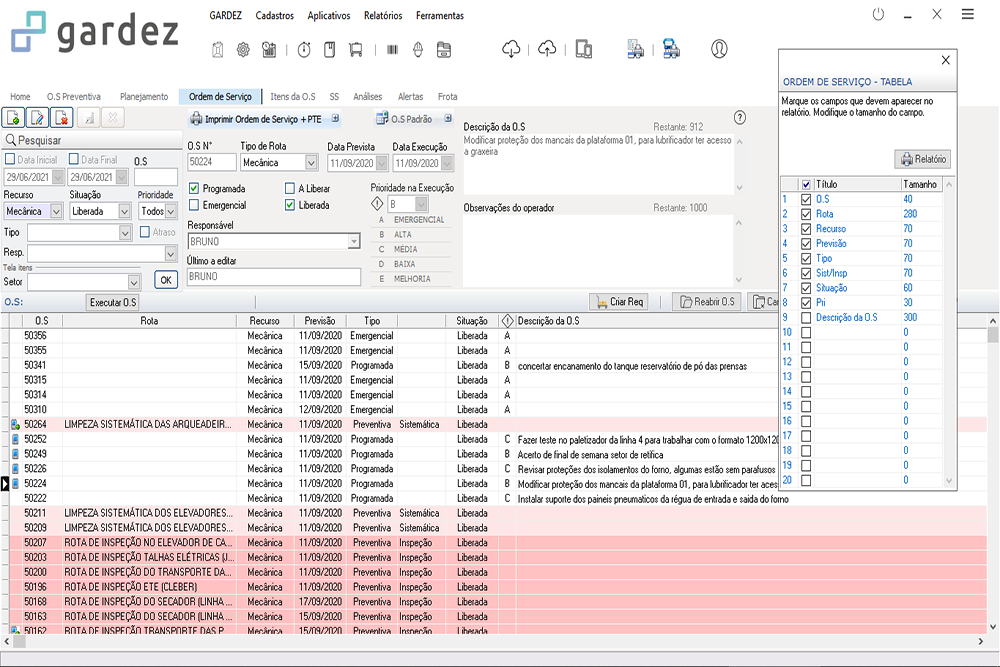Expand the Responsável BRUNO combo box

(354, 242)
